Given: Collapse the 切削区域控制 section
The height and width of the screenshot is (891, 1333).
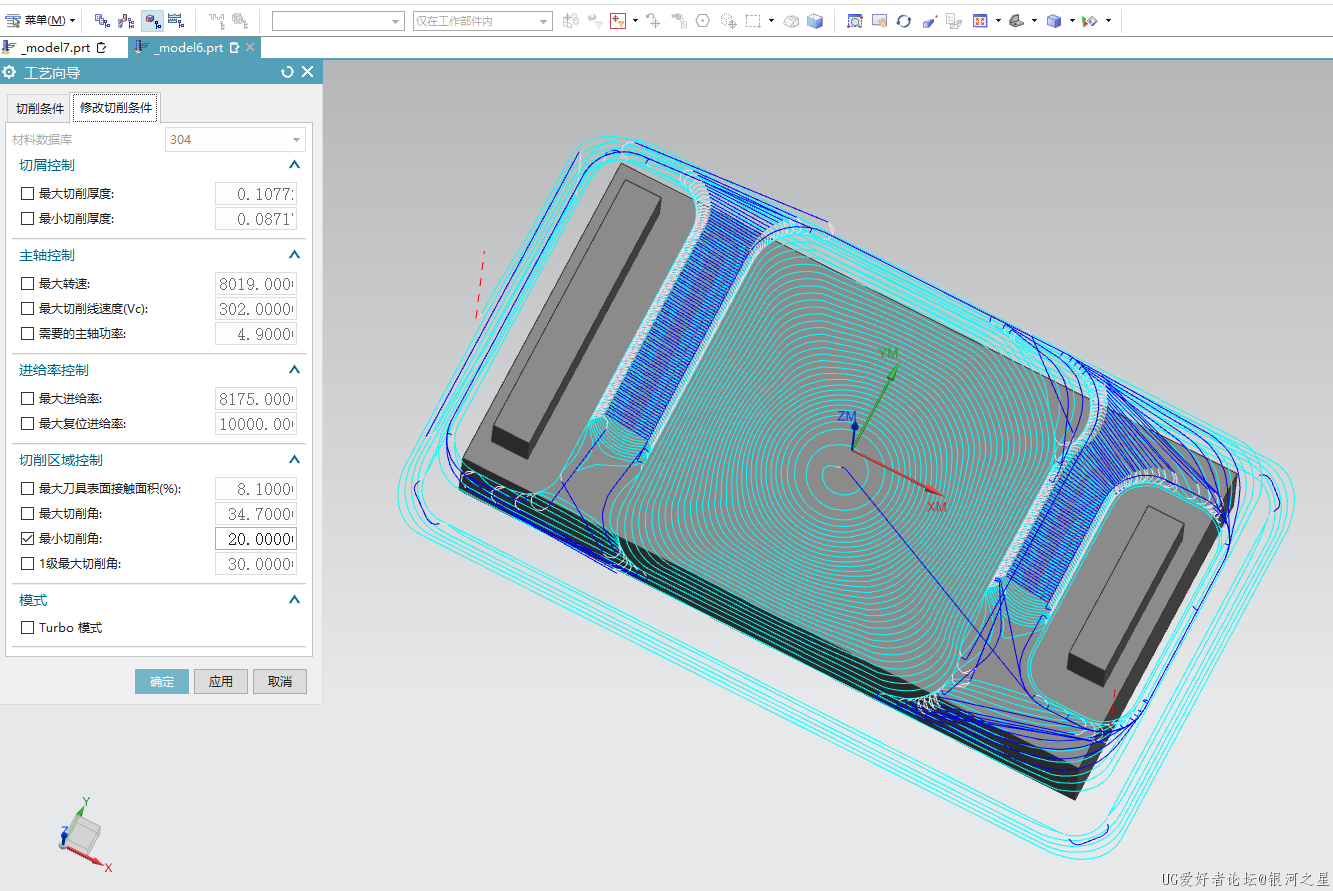Looking at the screenshot, I should 294,460.
